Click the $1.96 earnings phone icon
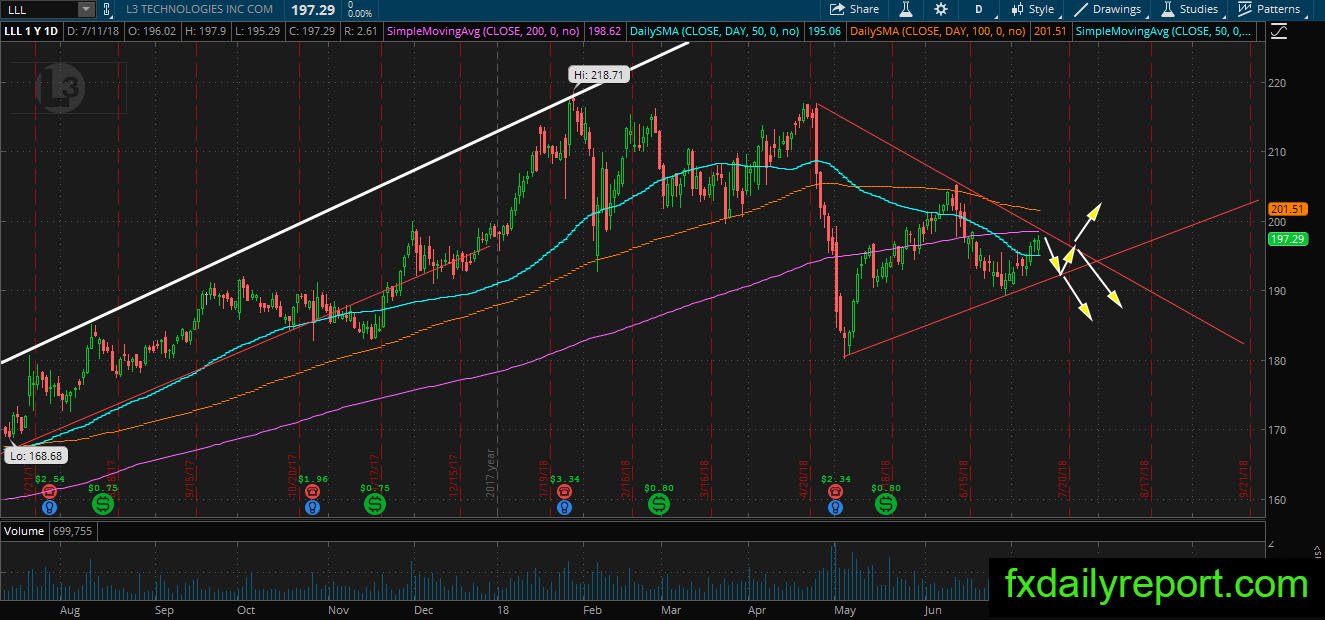Viewport: 1325px width, 620px height. (313, 492)
